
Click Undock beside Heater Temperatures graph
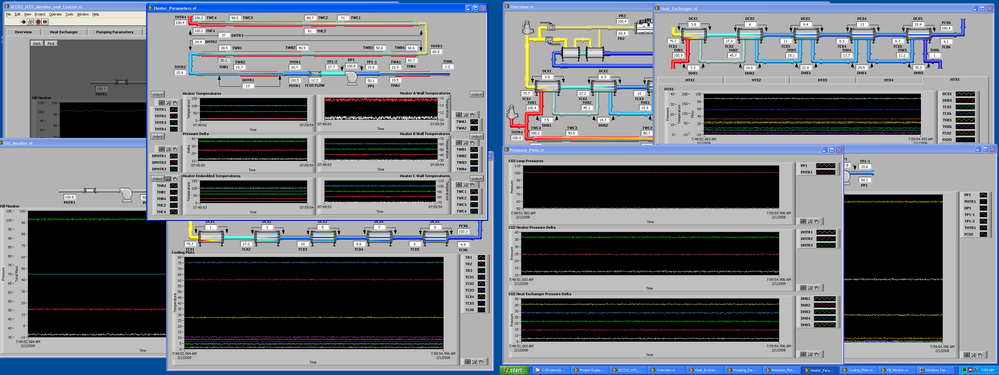pyautogui.click(x=157, y=94)
